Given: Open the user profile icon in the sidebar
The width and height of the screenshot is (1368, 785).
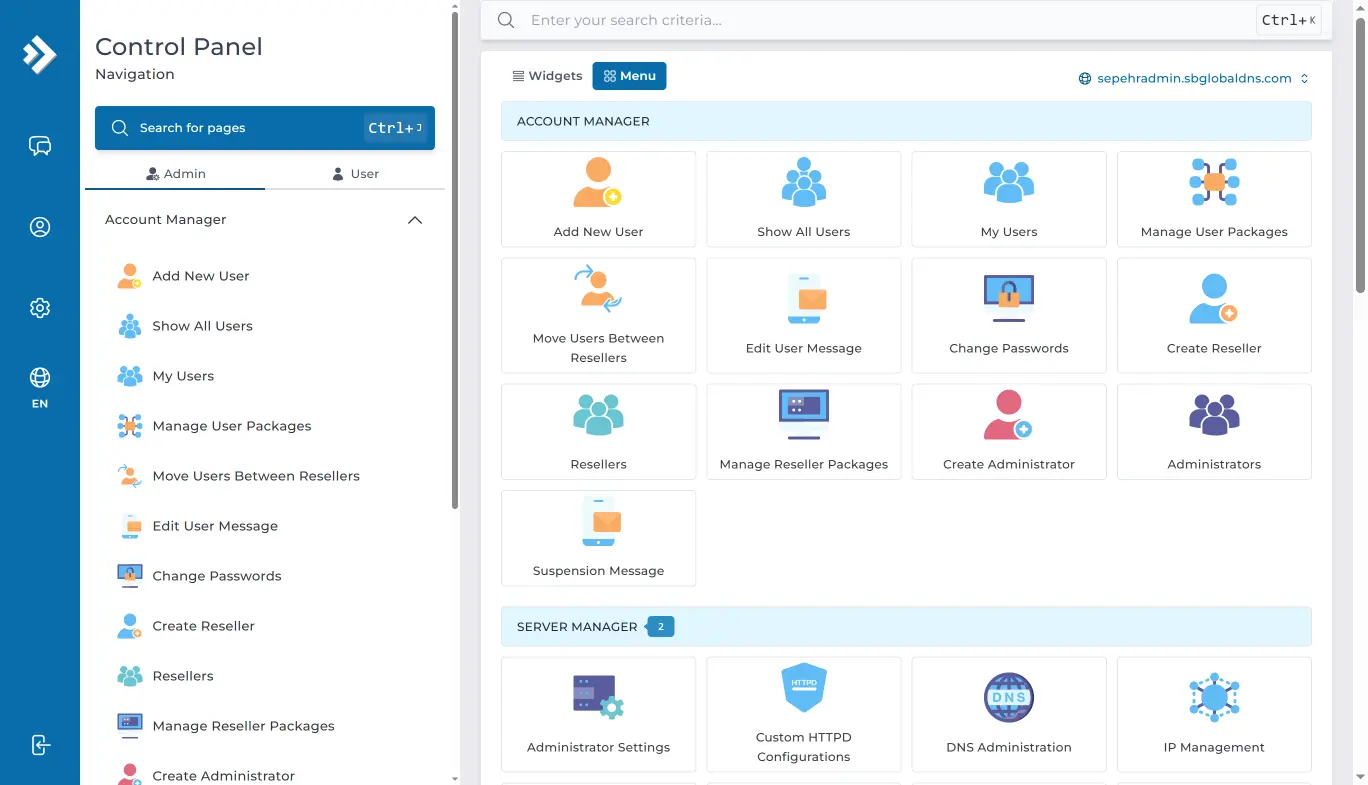Looking at the screenshot, I should click(x=40, y=227).
